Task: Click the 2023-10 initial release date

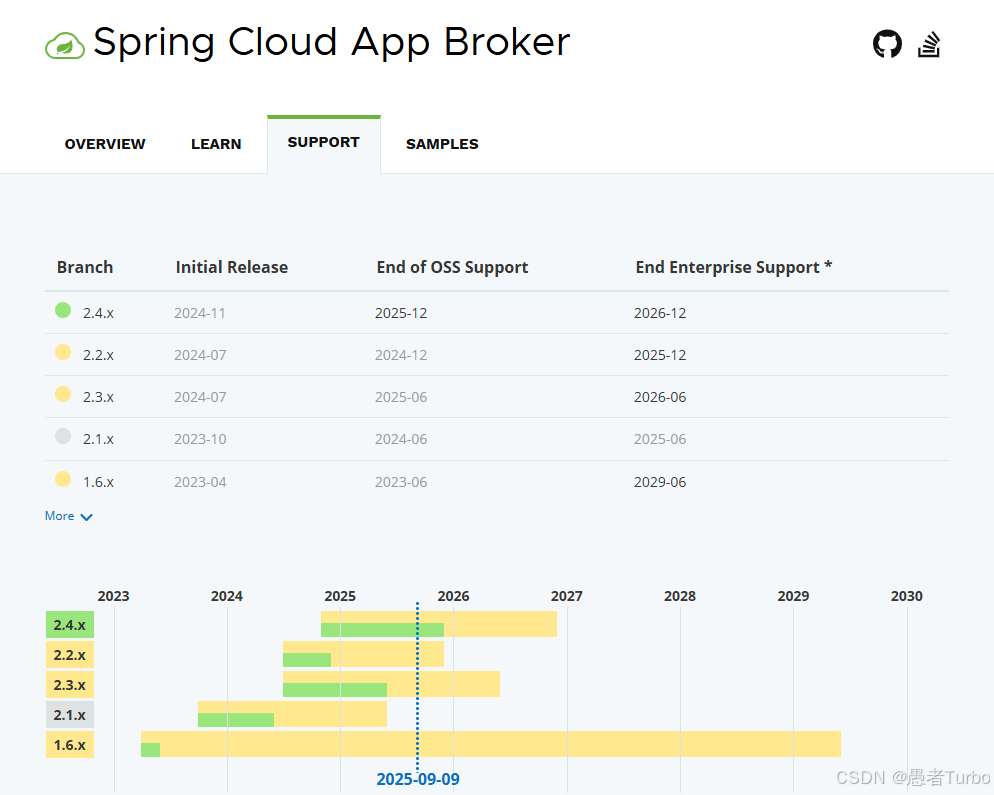Action: [x=200, y=439]
